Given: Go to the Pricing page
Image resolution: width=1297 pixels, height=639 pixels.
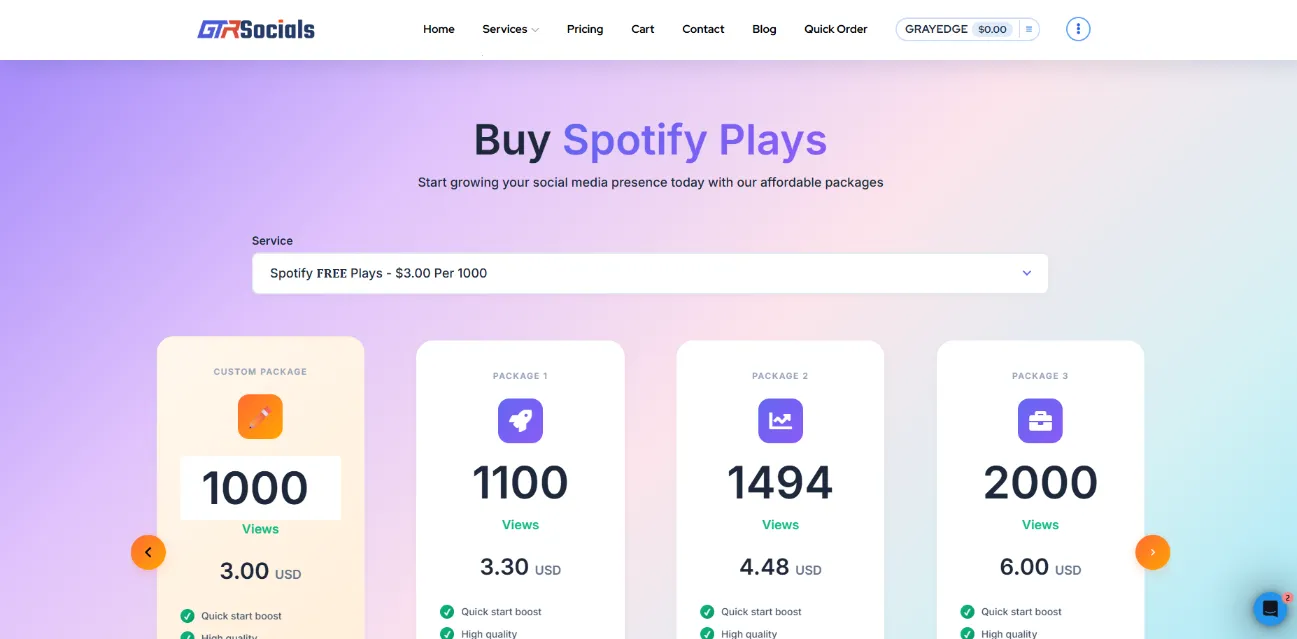Looking at the screenshot, I should (585, 29).
